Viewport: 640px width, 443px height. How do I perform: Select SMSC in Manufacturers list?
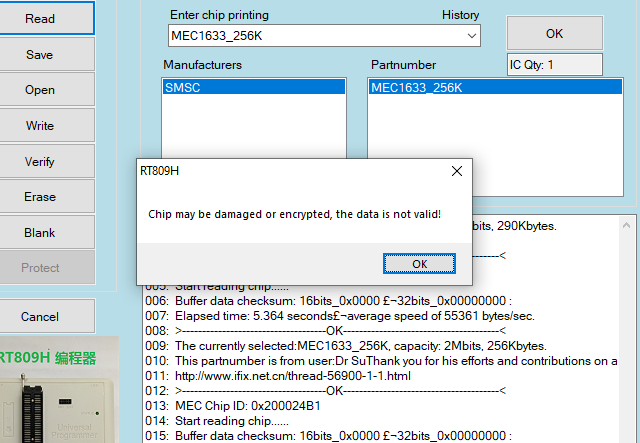click(x=254, y=87)
